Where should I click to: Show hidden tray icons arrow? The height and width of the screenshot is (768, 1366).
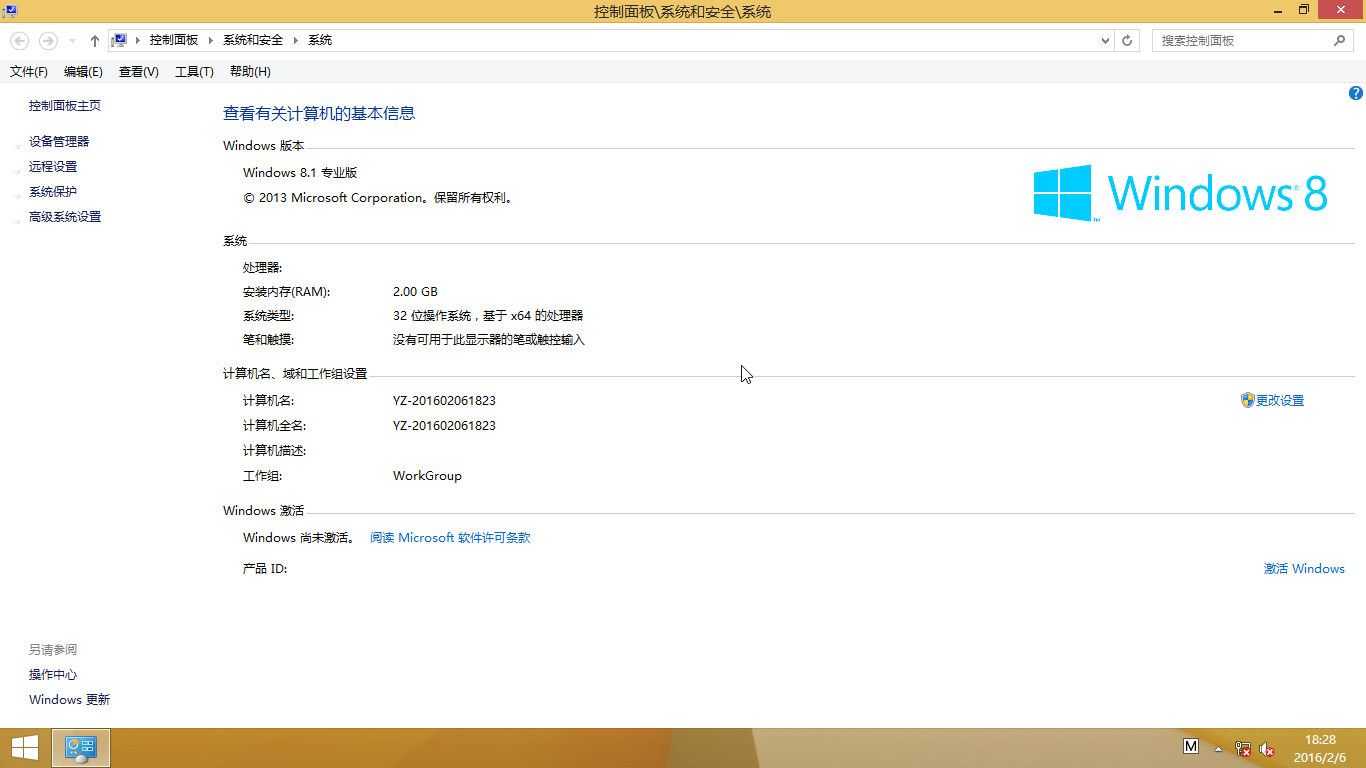point(1218,748)
